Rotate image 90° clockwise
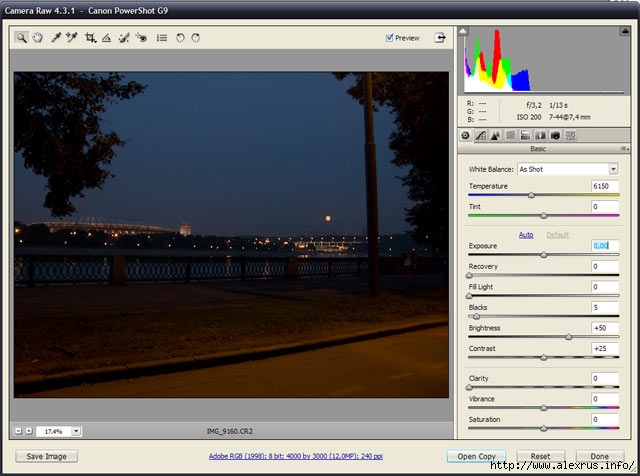This screenshot has height=476, width=640. pos(196,38)
